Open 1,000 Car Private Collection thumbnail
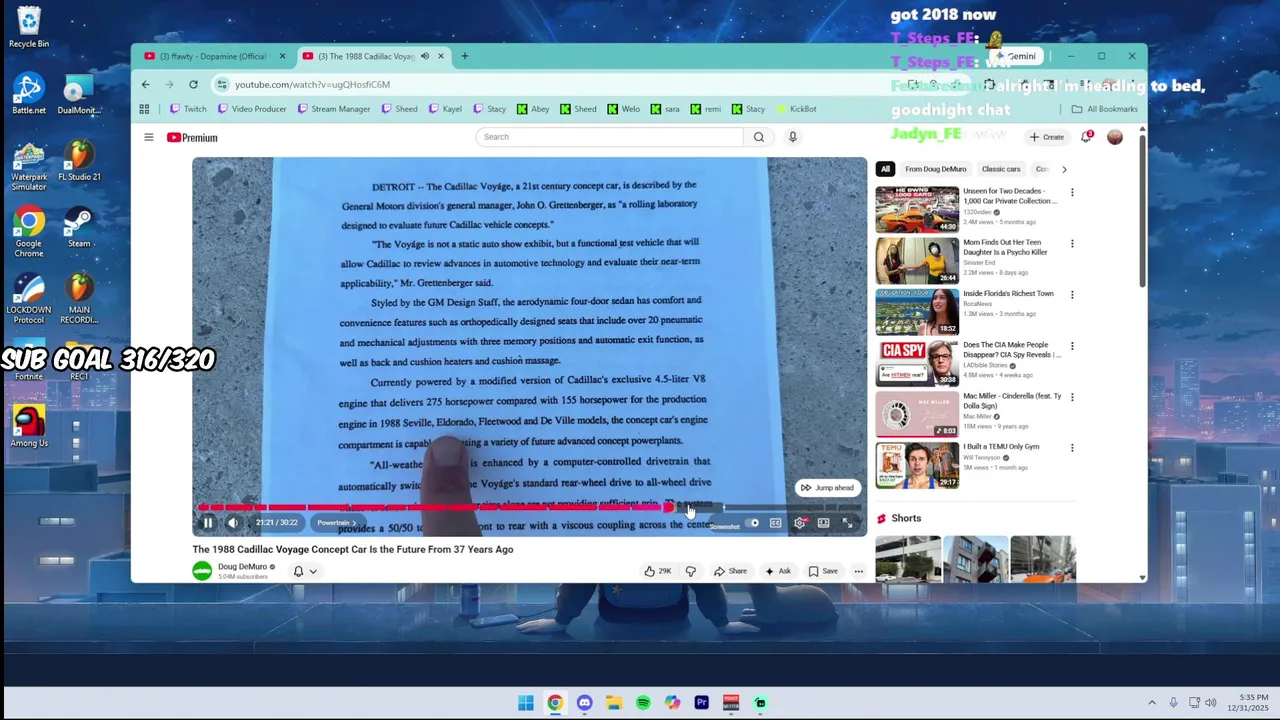Screen dimensions: 1280x720 tap(917, 209)
